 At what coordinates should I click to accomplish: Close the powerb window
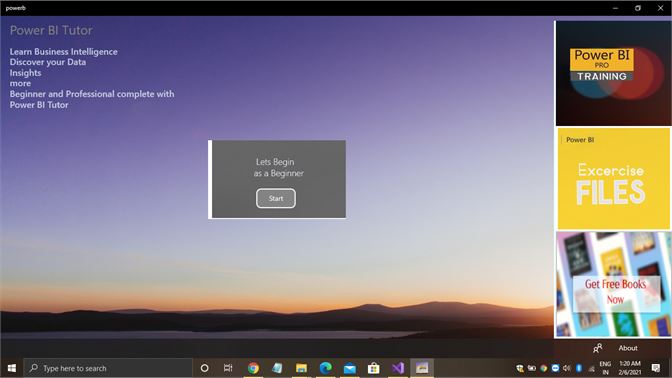coord(660,8)
